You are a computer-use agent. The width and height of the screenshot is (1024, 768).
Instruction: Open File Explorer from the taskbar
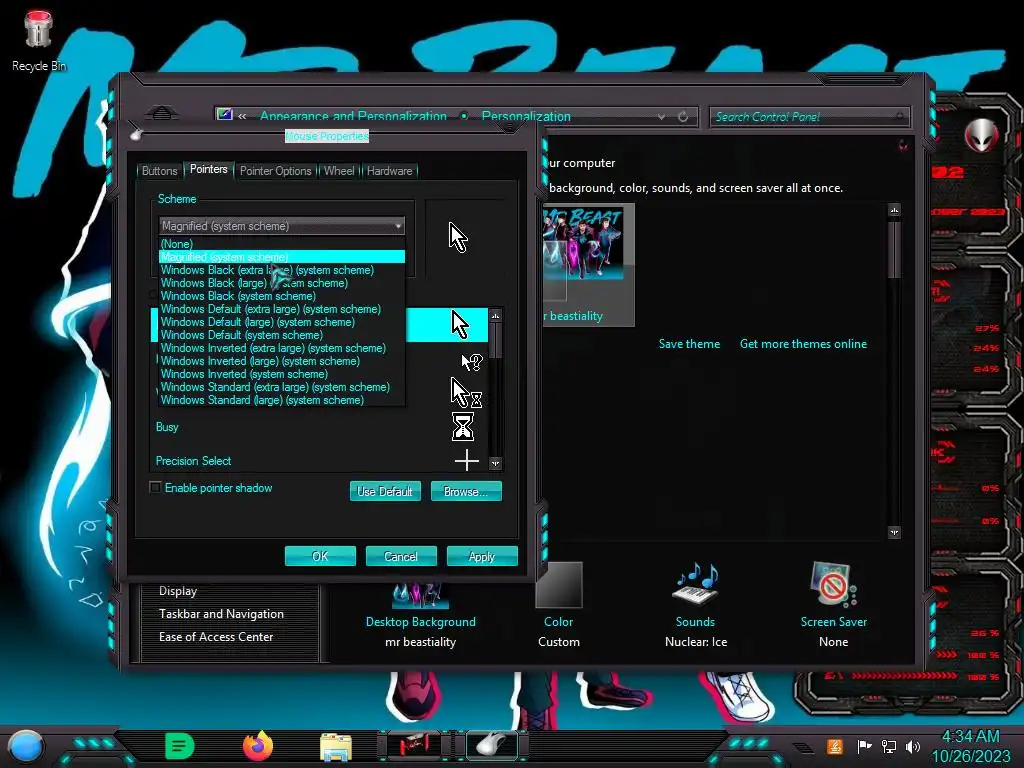(336, 746)
